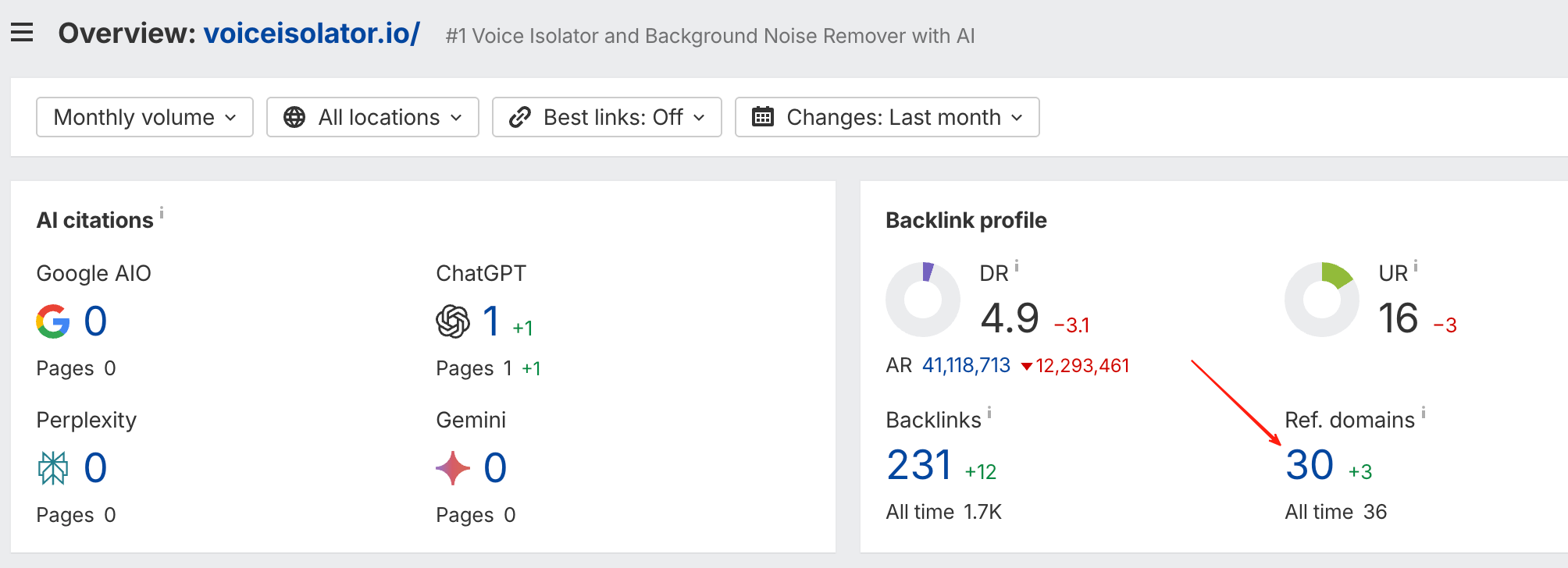Expand the Monthly volume dropdown
The width and height of the screenshot is (1568, 568).
click(x=144, y=117)
